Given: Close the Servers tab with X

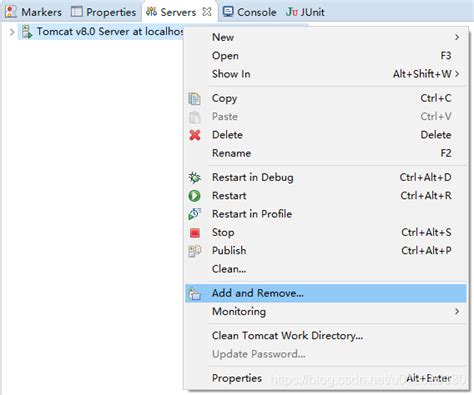Looking at the screenshot, I should (x=207, y=12).
